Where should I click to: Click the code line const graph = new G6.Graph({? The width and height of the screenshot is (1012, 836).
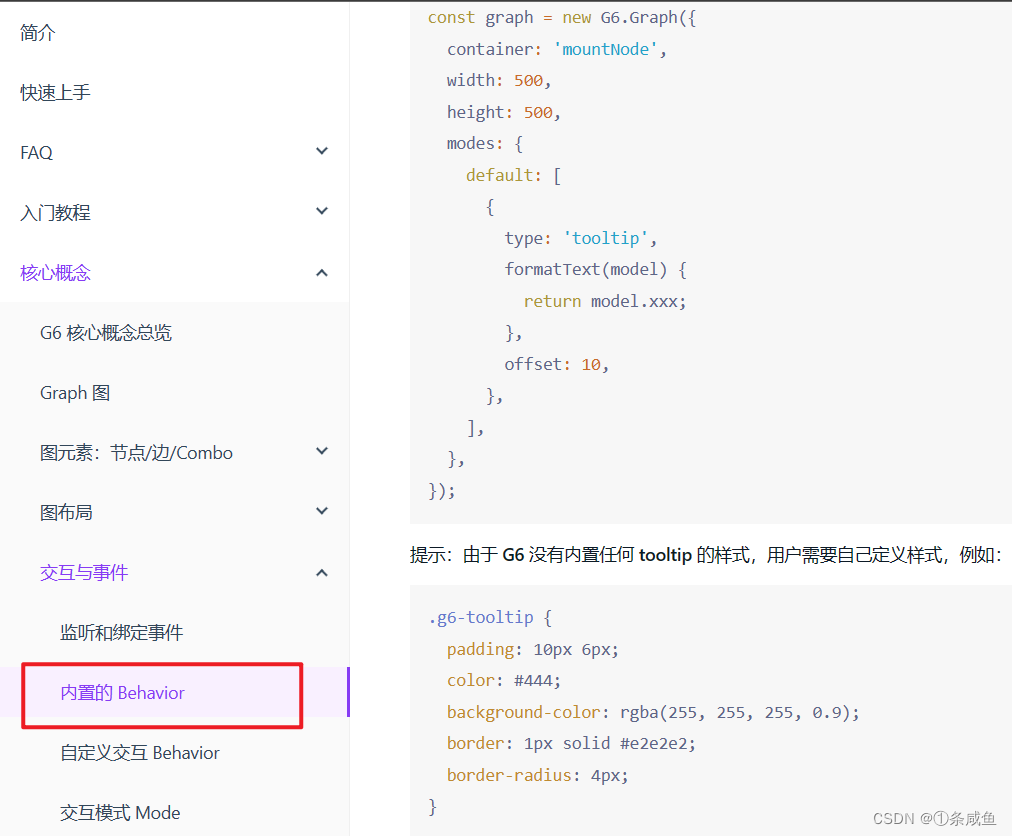click(562, 17)
